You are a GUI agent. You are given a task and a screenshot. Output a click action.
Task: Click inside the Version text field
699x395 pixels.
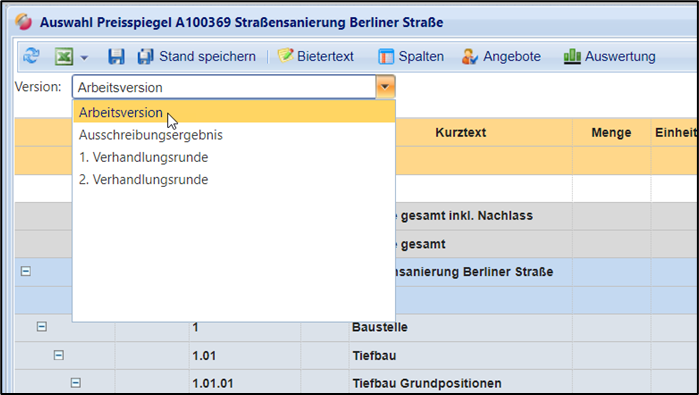coord(224,87)
